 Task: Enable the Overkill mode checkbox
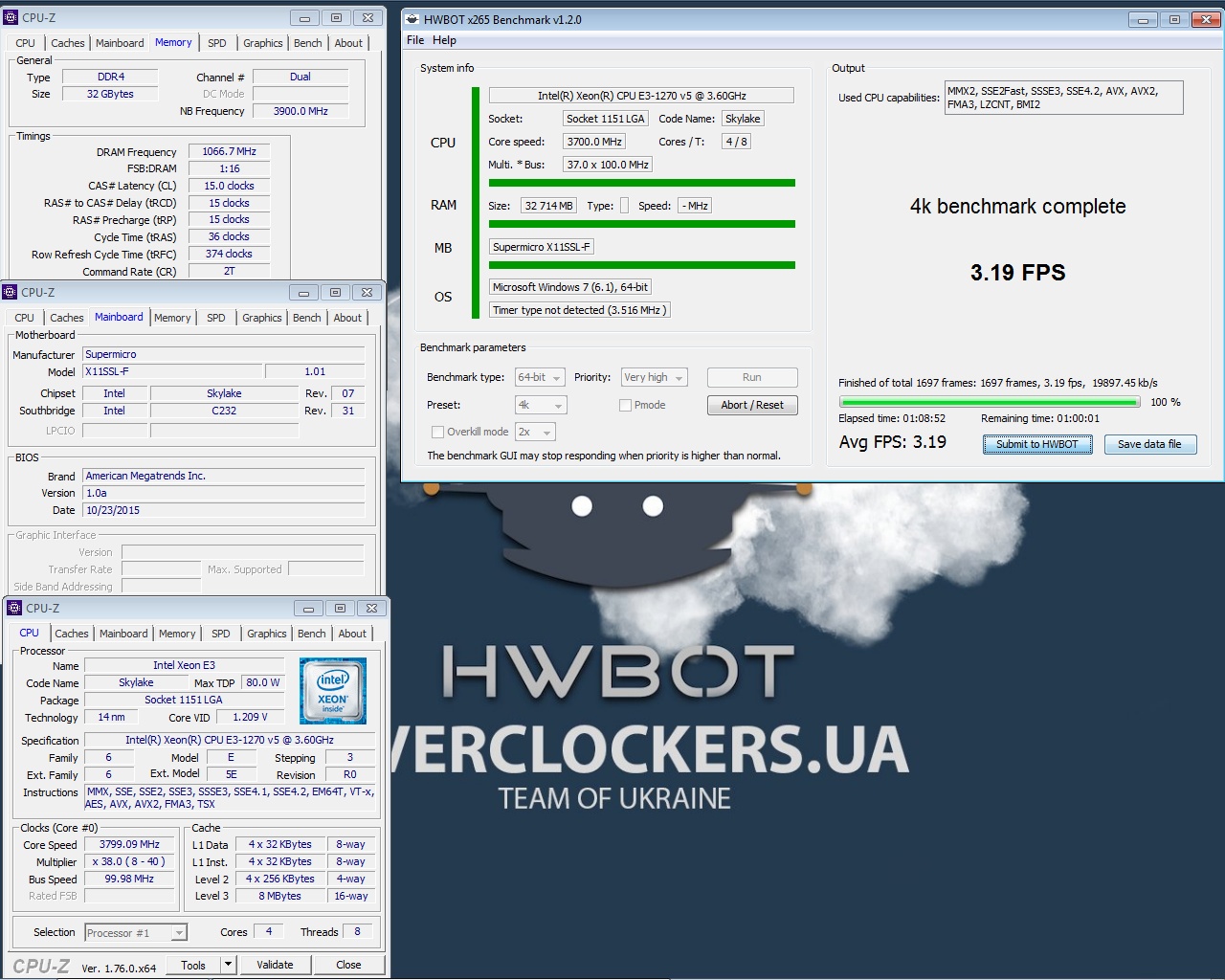[437, 432]
